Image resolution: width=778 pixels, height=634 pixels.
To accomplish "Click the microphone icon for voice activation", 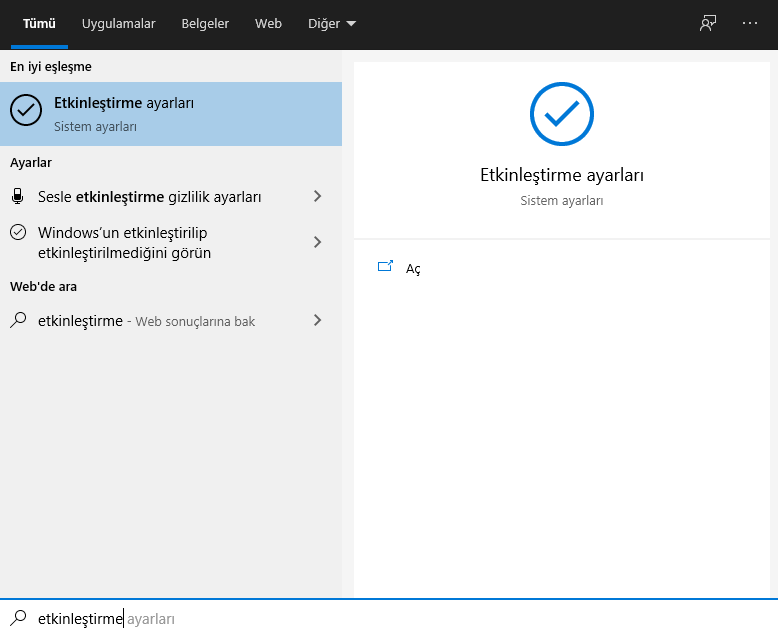I will [x=18, y=196].
